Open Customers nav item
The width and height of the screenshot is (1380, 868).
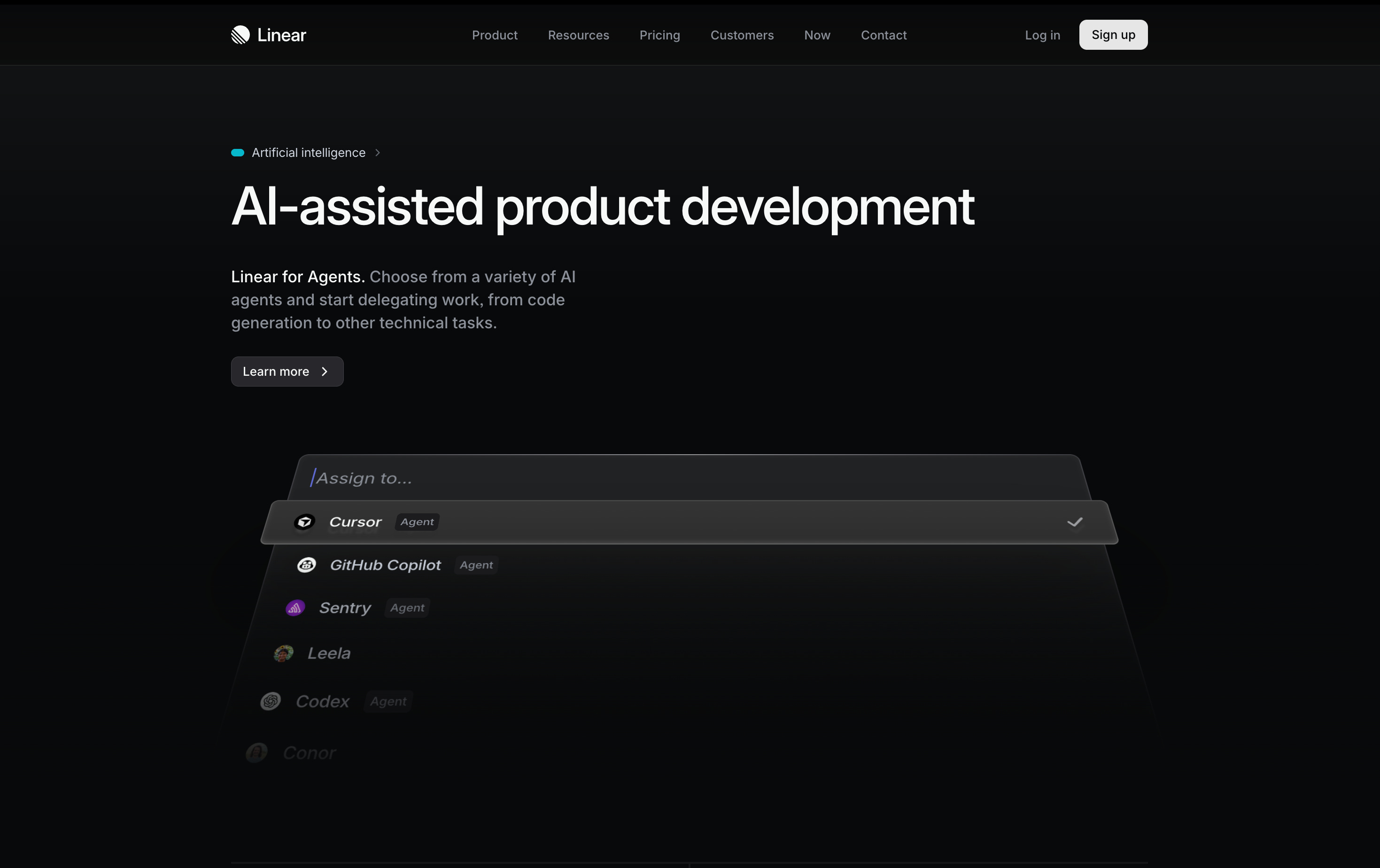(x=742, y=36)
